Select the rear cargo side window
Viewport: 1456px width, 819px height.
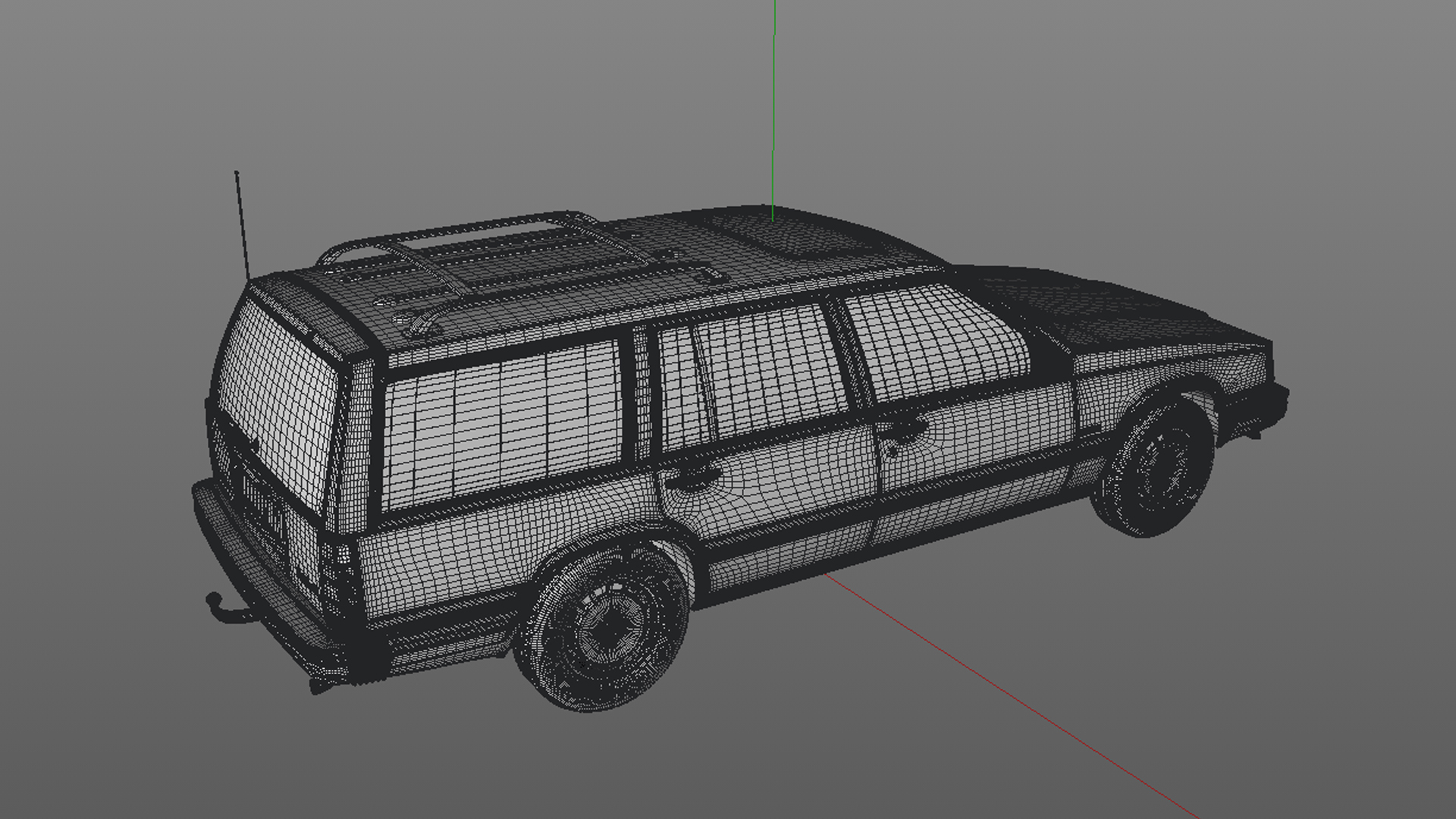coord(504,425)
